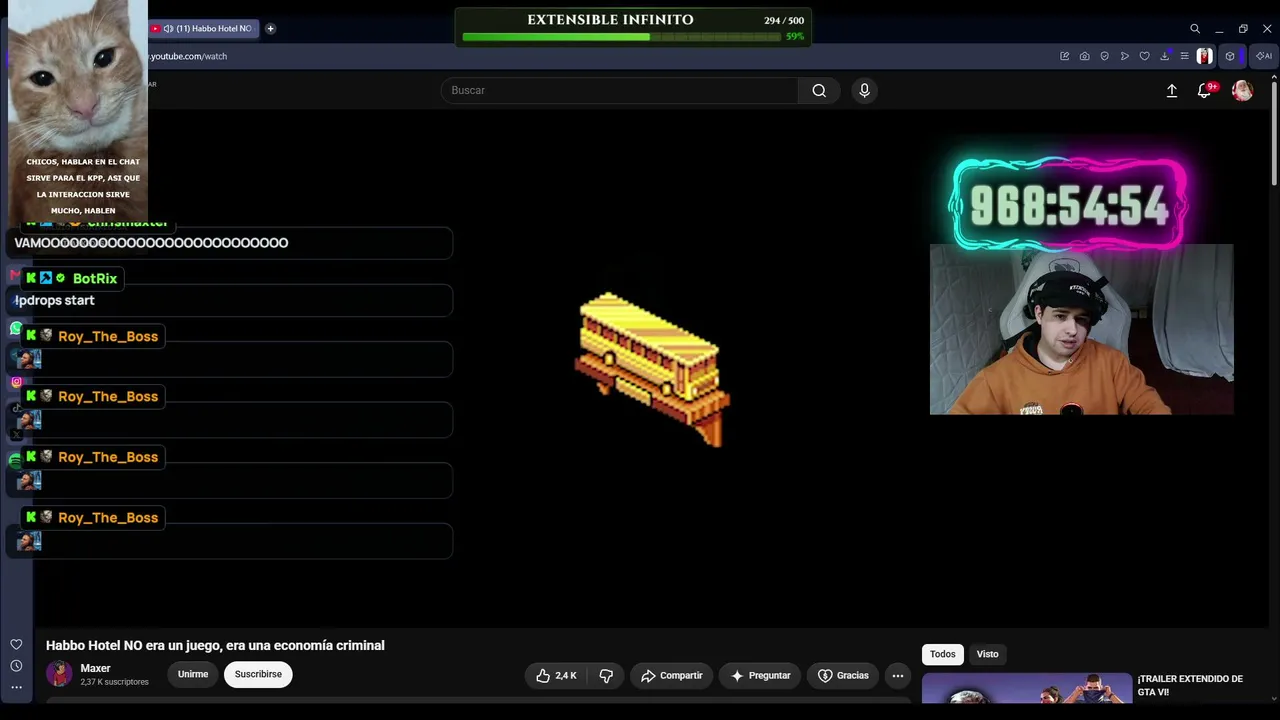
Task: Like the video with thumbs up
Action: point(556,676)
